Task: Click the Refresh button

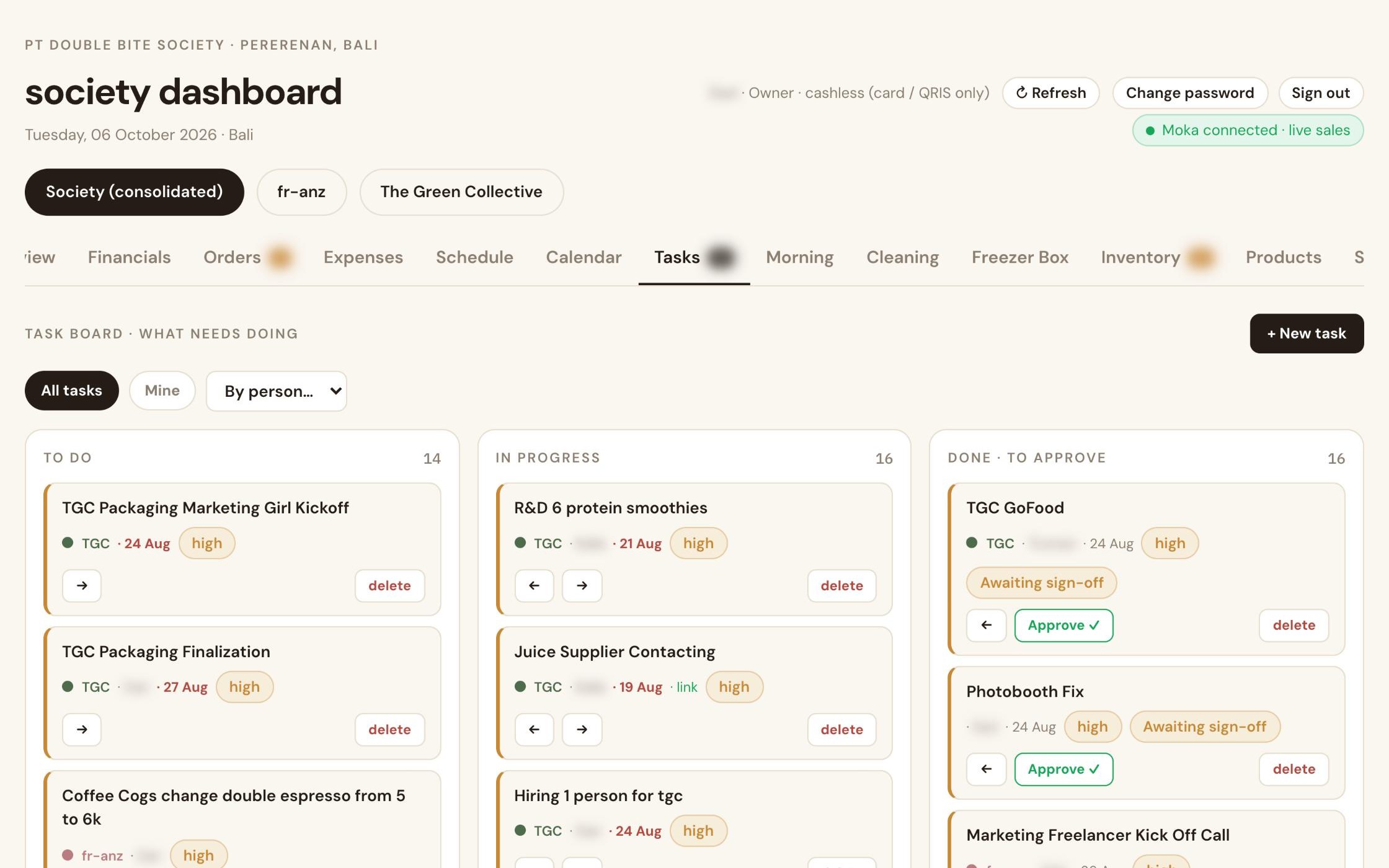Action: 1051,93
